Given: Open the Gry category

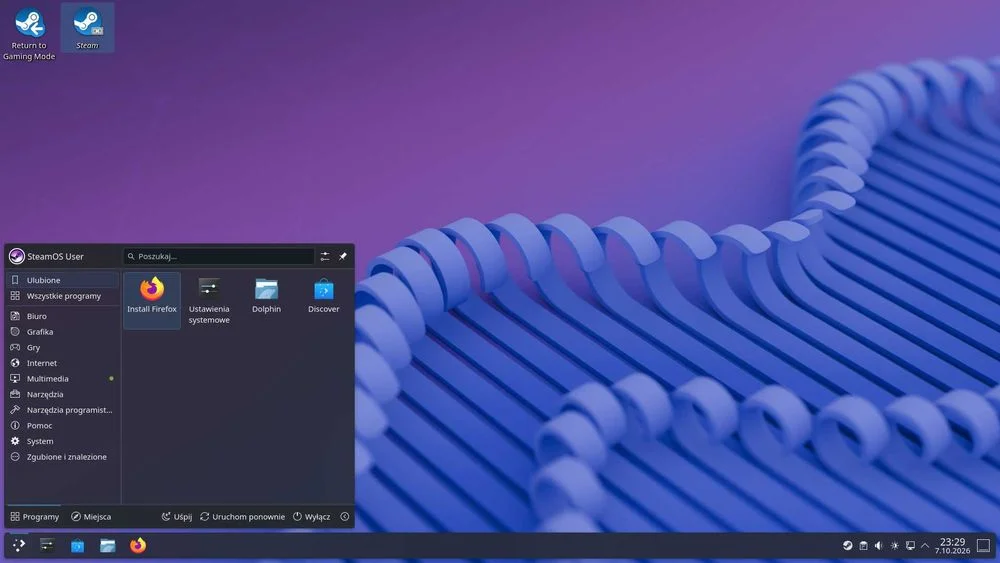Looking at the screenshot, I should (x=62, y=347).
